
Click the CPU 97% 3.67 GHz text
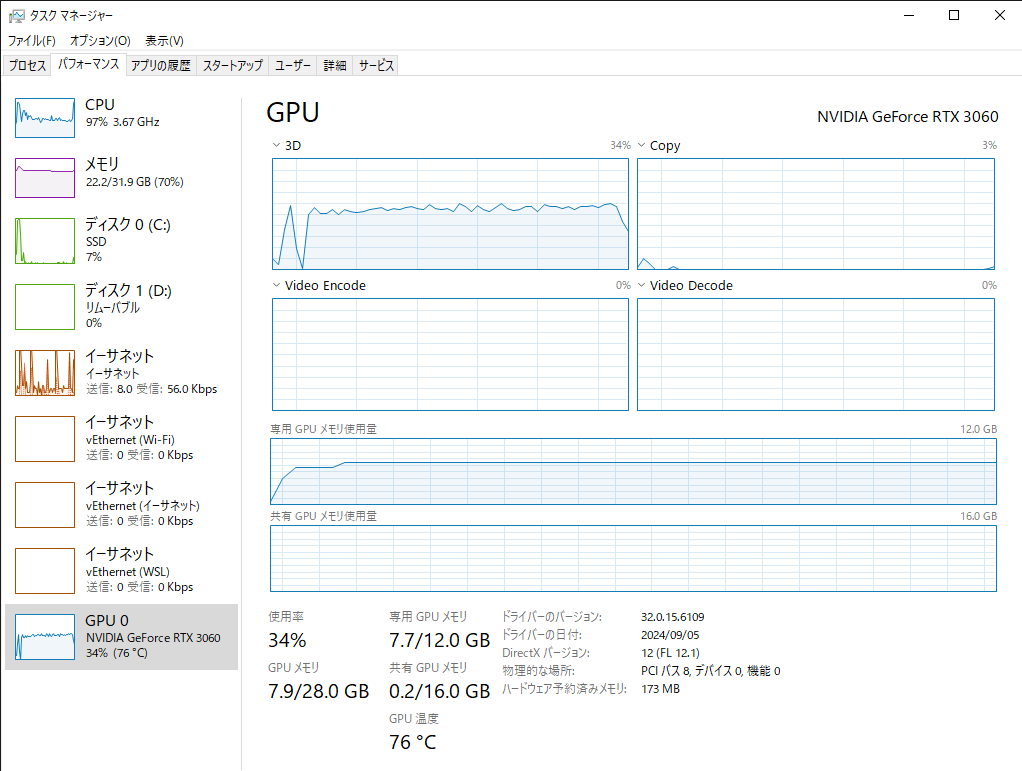coord(123,122)
